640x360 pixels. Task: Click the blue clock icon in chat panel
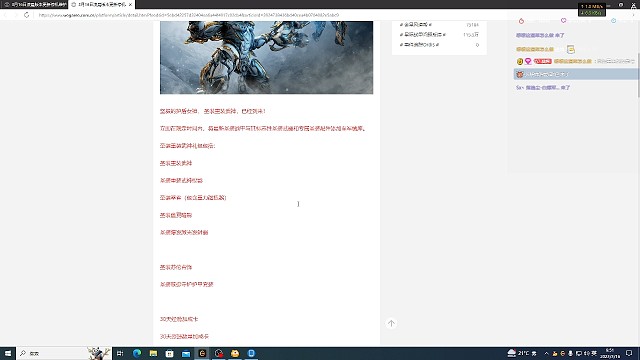(x=613, y=20)
